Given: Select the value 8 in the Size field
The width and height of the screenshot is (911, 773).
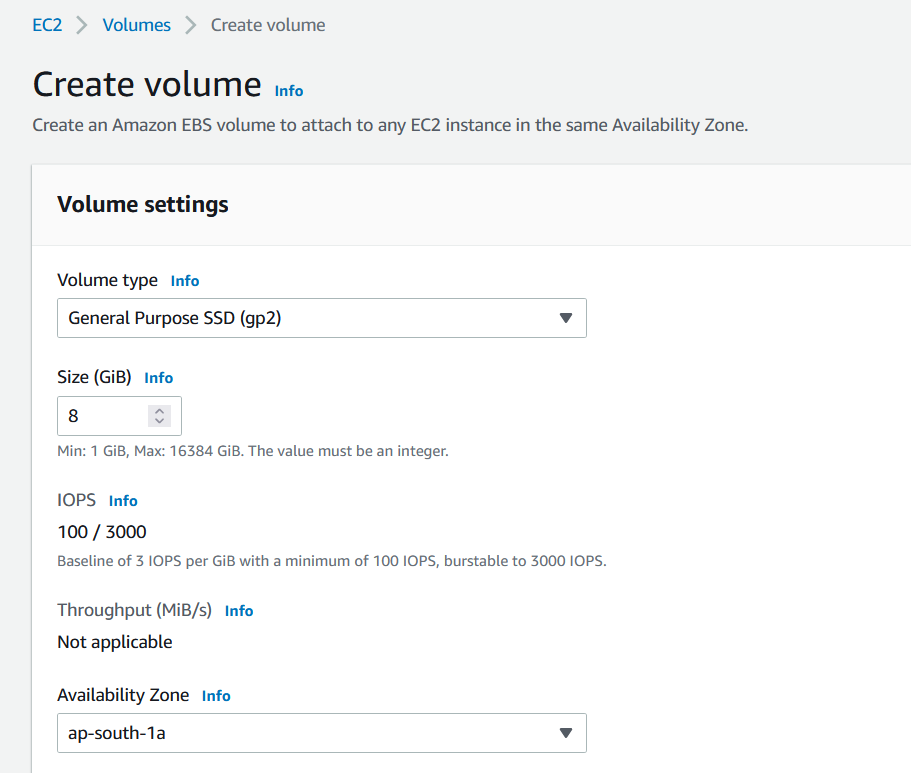Looking at the screenshot, I should pos(75,416).
